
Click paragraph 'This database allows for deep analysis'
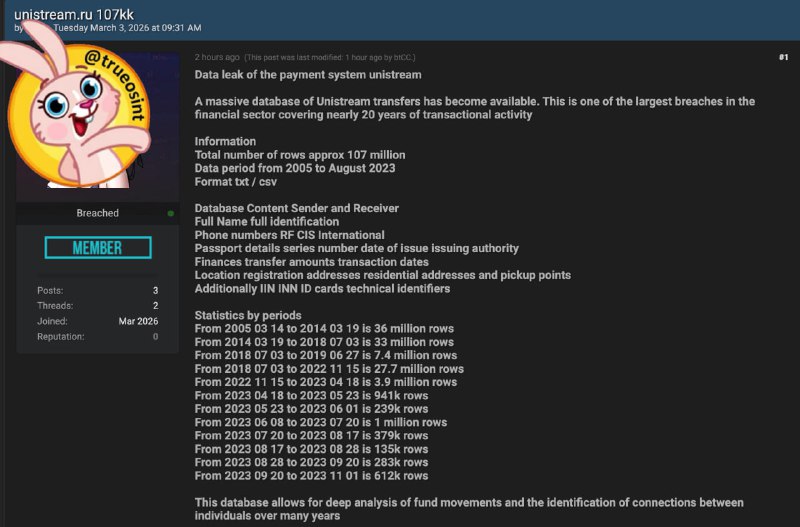[469, 509]
